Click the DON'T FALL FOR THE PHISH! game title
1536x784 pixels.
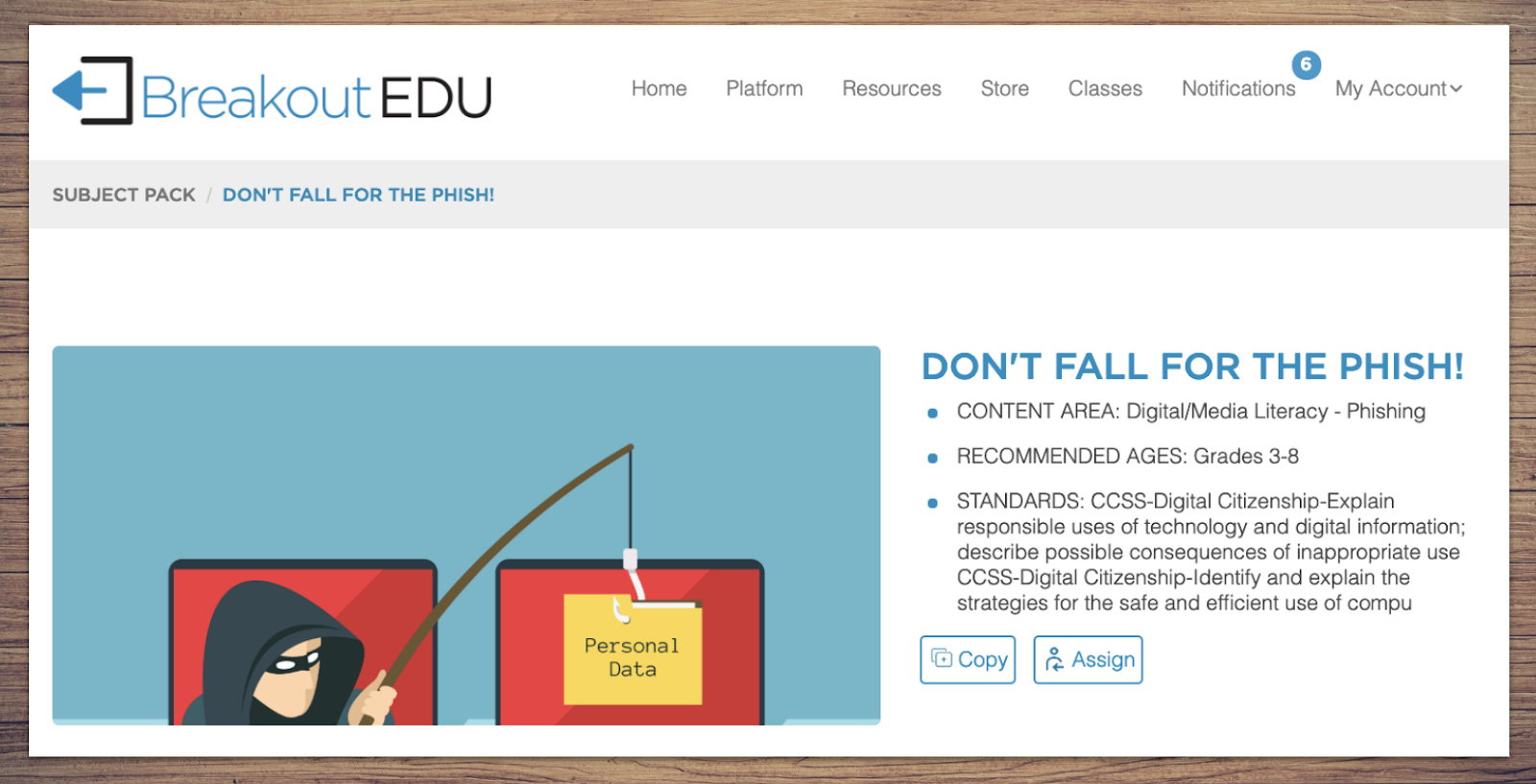1192,367
